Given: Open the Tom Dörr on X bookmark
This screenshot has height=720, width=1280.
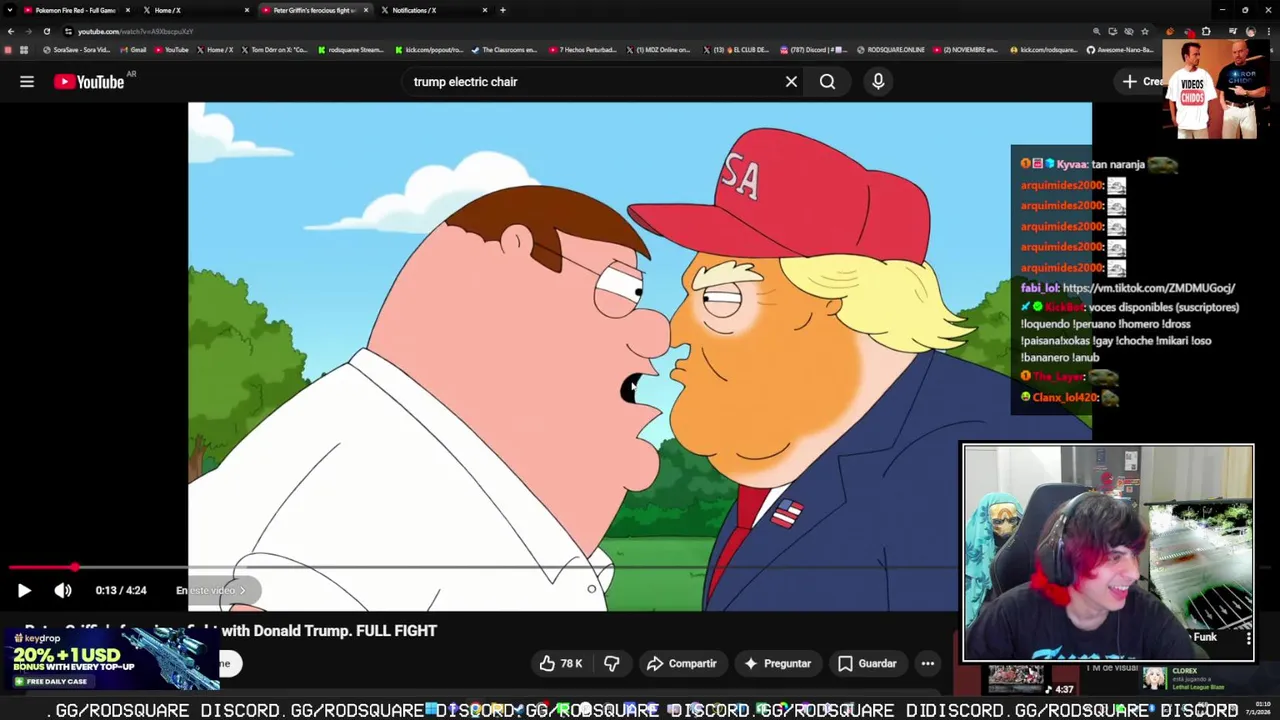Looking at the screenshot, I should point(274,50).
